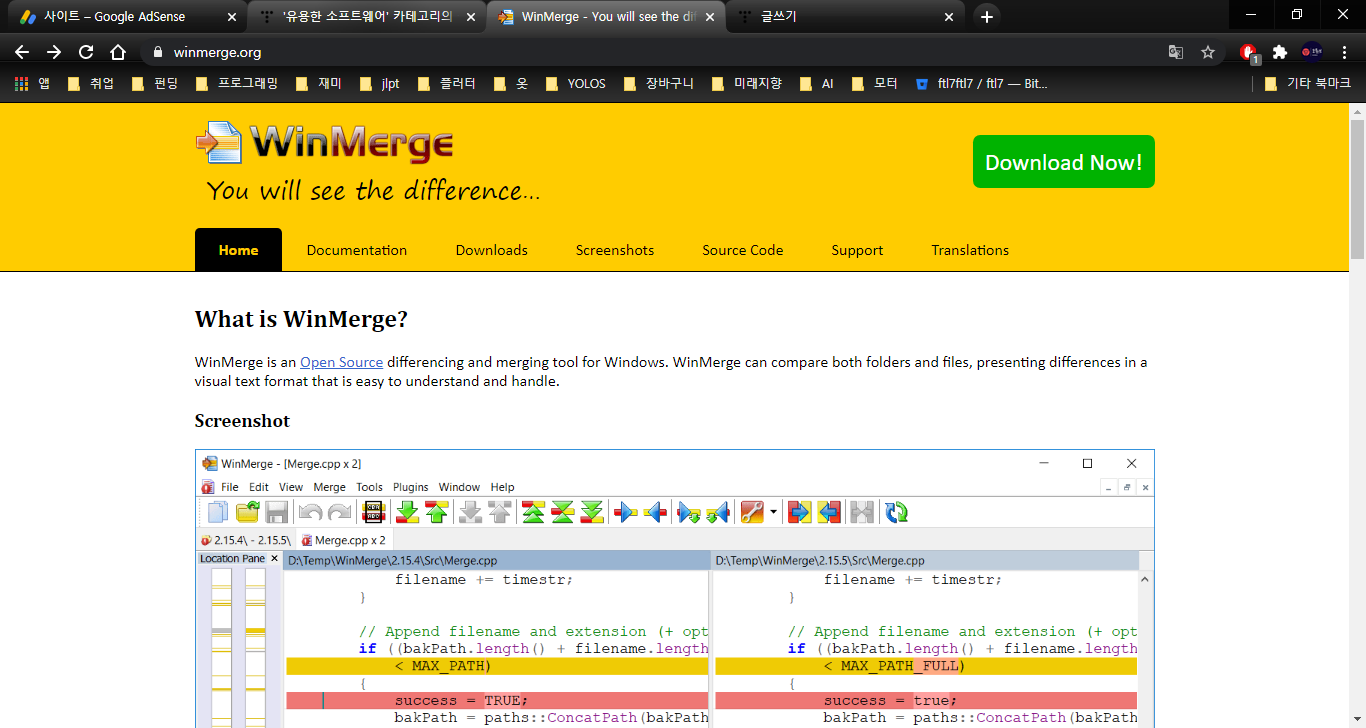Select the Home nav tab
1366x728 pixels.
238,250
